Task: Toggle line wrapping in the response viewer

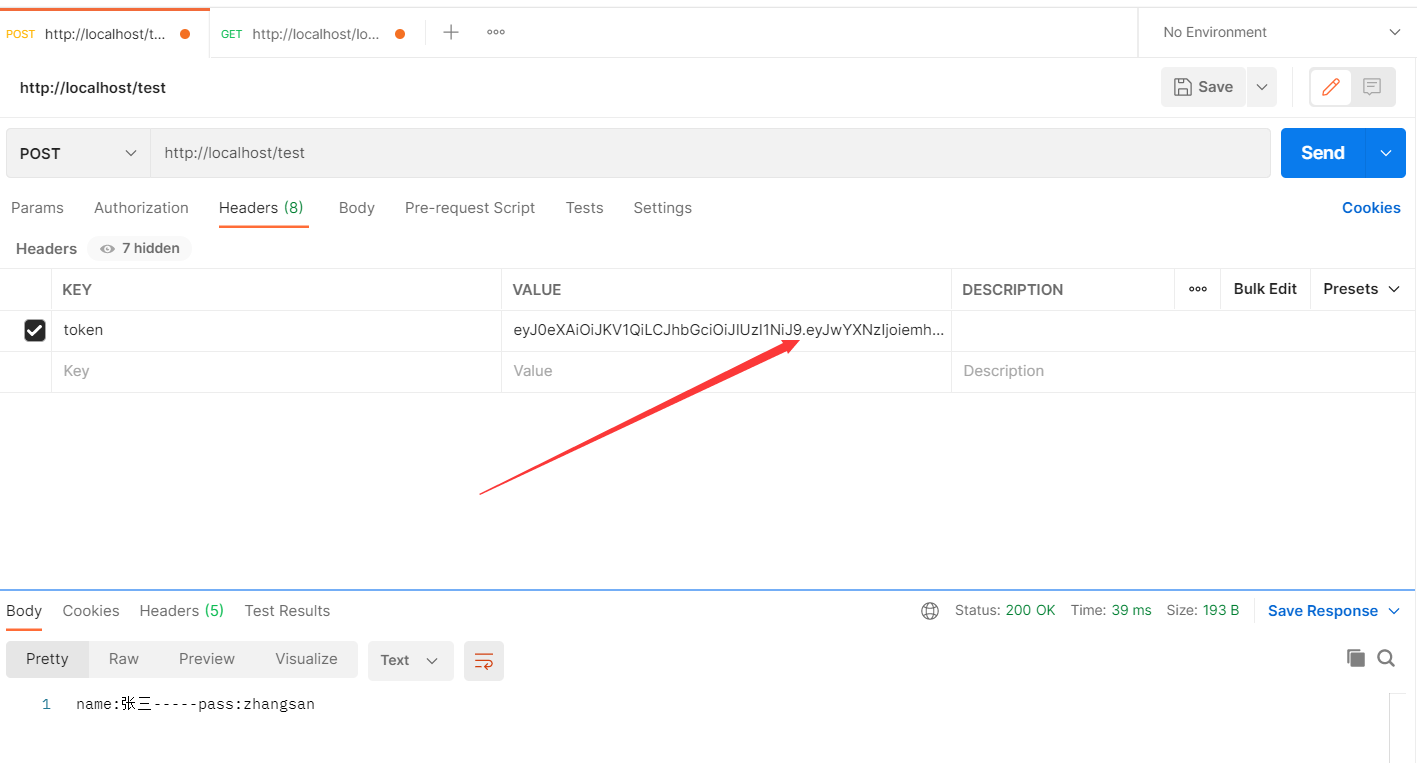Action: [484, 660]
